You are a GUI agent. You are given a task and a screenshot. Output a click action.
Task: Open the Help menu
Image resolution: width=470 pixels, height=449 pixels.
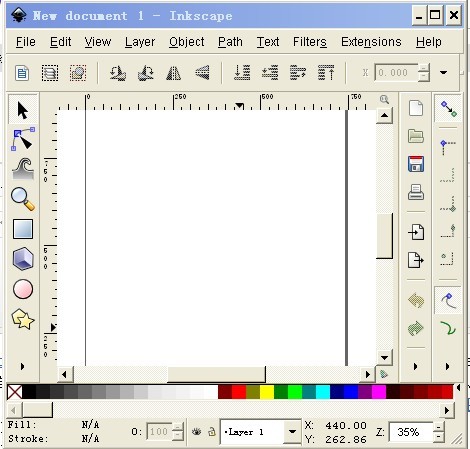point(429,42)
